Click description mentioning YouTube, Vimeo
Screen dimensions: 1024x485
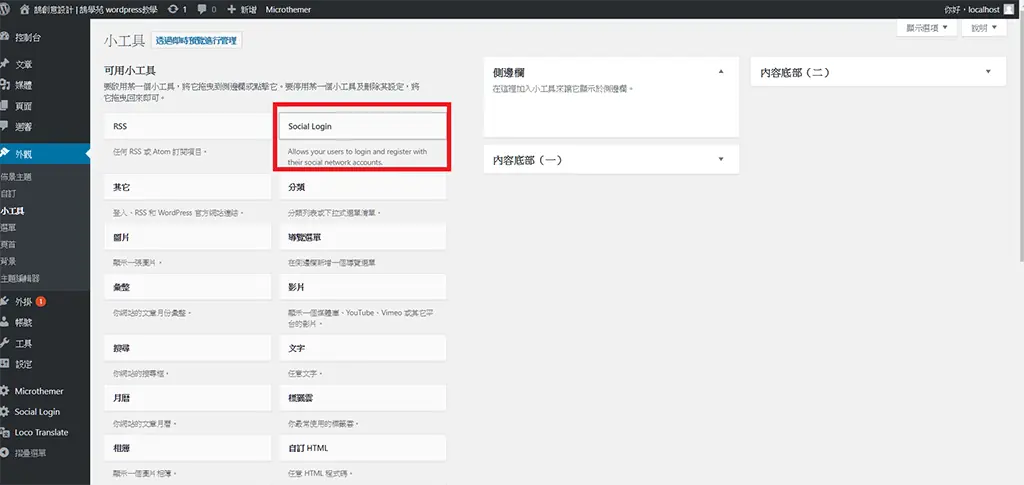361,318
